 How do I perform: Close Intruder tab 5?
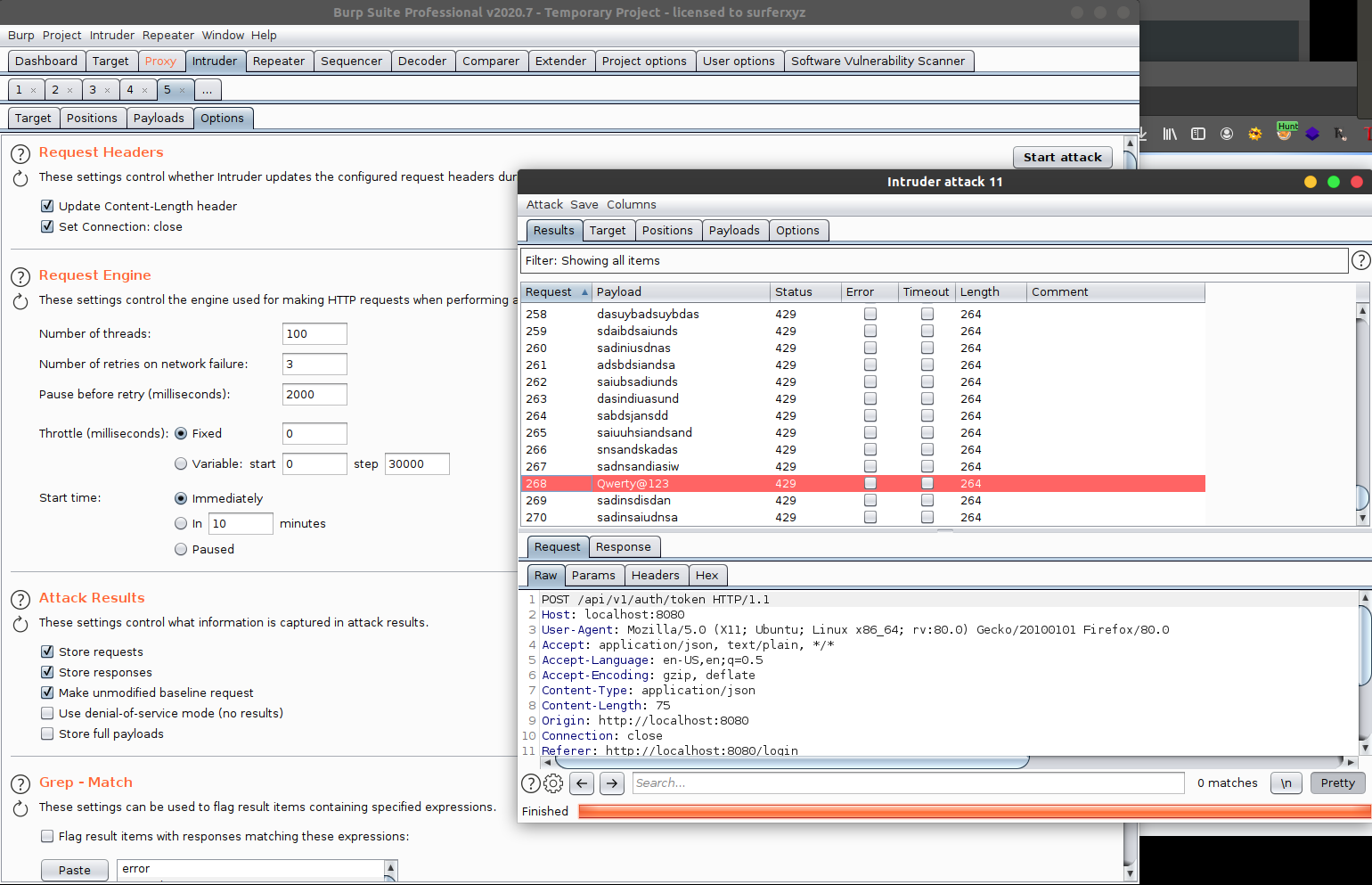click(x=182, y=90)
